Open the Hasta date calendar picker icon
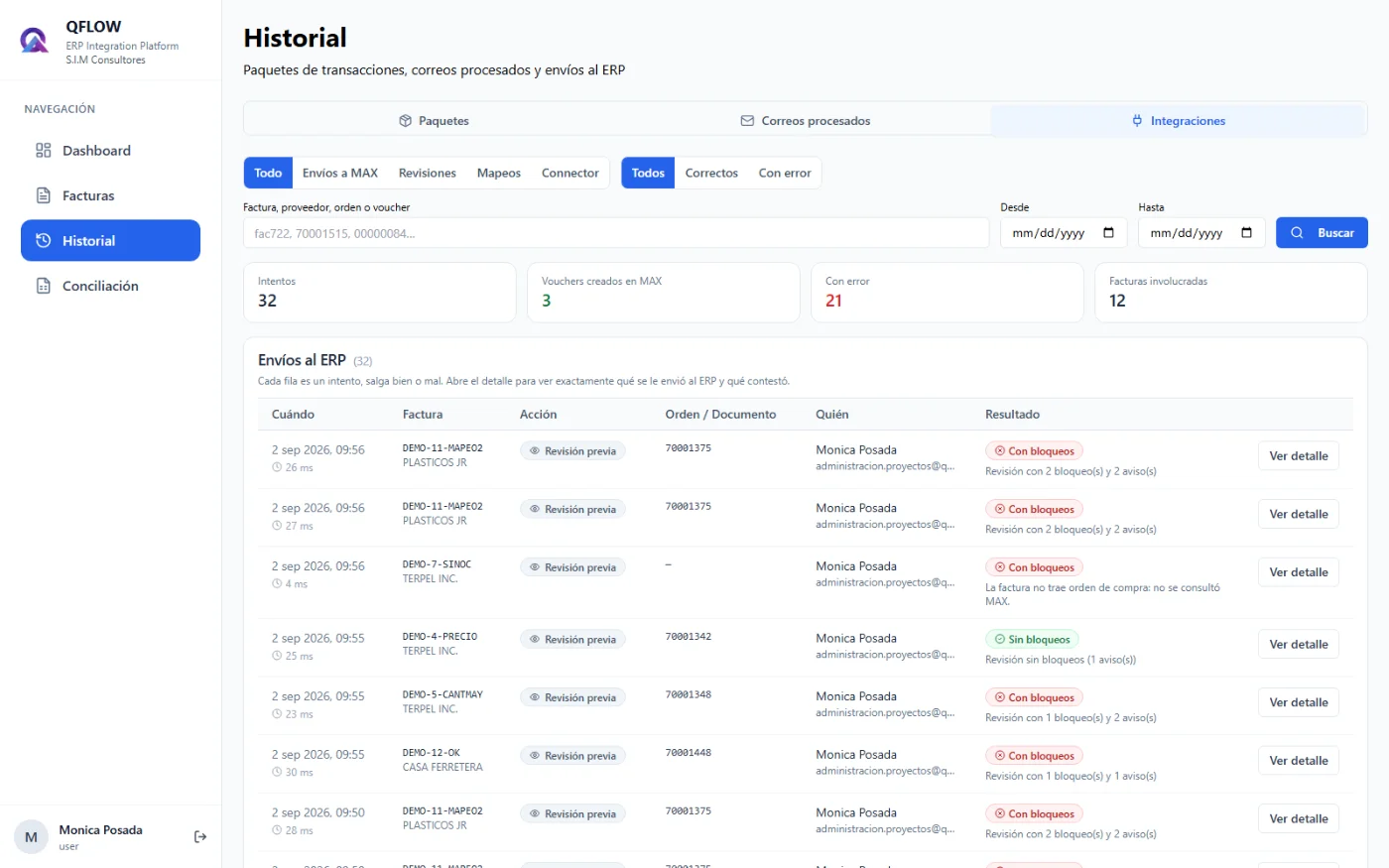Image resolution: width=1389 pixels, height=868 pixels. point(1246,233)
